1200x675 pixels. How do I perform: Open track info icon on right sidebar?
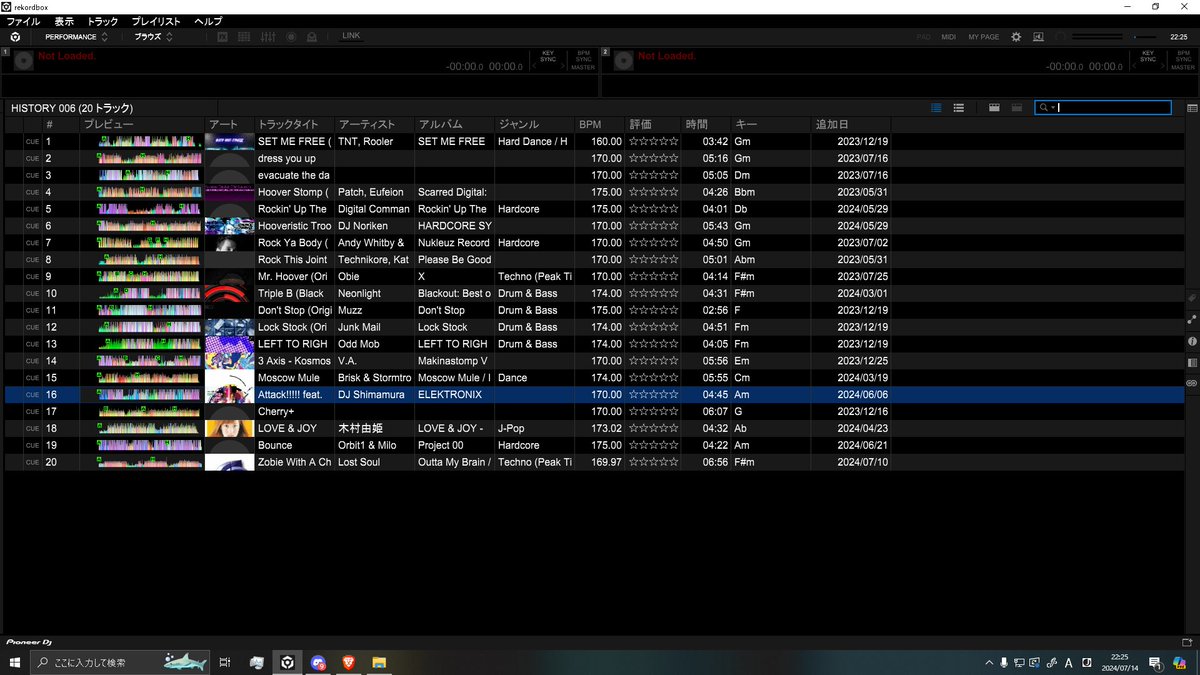click(1192, 341)
